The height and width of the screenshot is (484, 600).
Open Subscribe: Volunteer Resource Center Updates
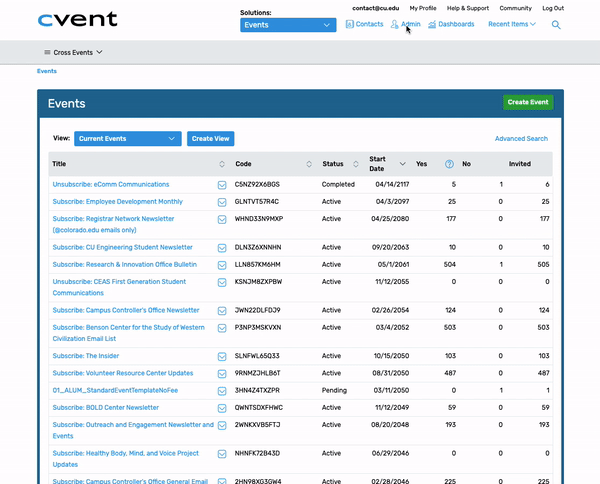pyautogui.click(x=123, y=373)
